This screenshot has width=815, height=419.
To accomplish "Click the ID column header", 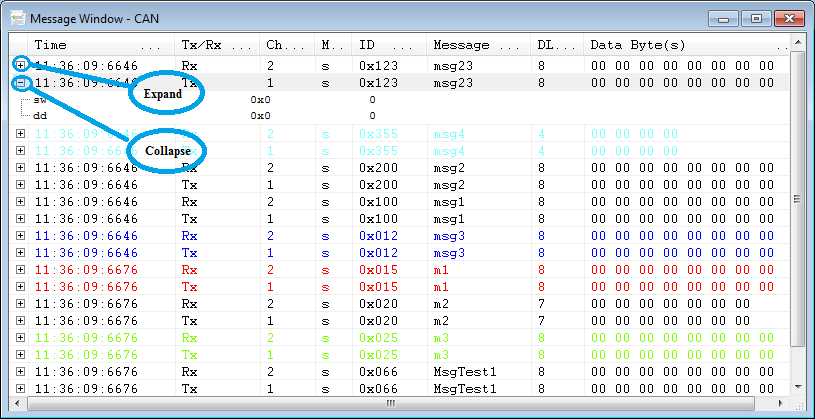I will click(389, 45).
